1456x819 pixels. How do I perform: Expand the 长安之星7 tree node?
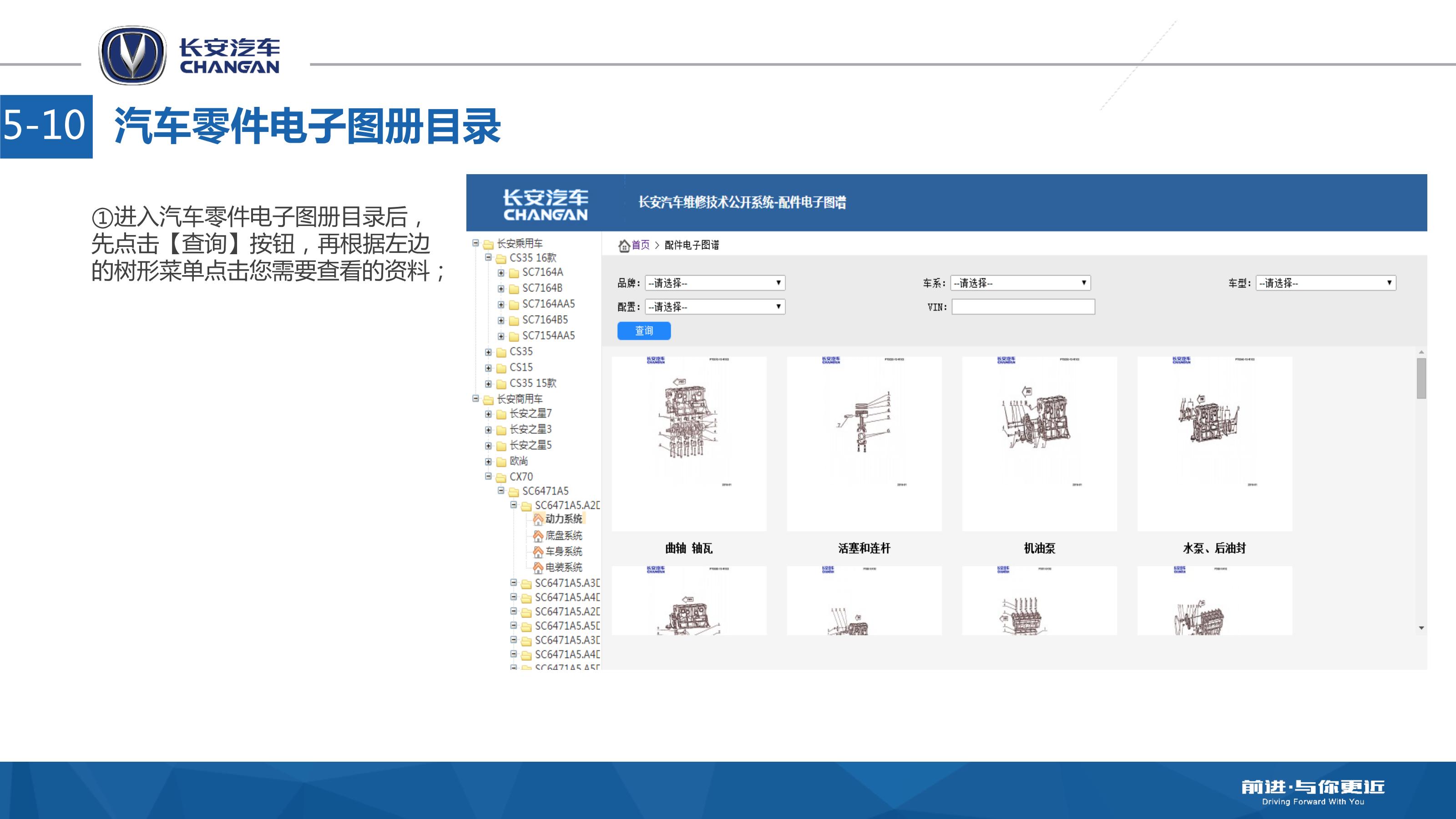point(488,414)
